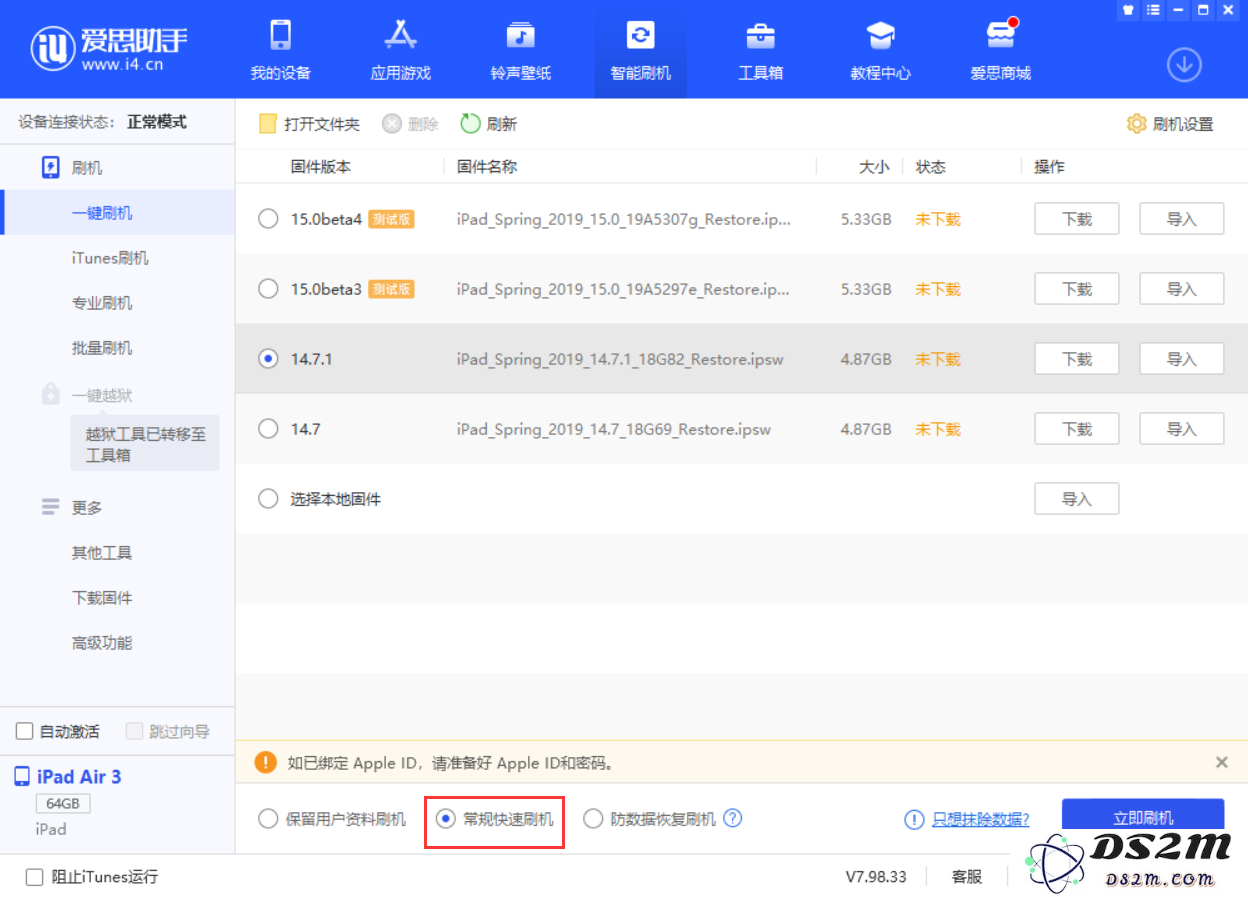This screenshot has height=897, width=1248.
Task: Click the 打开文件夹 folder icon
Action: coord(267,124)
